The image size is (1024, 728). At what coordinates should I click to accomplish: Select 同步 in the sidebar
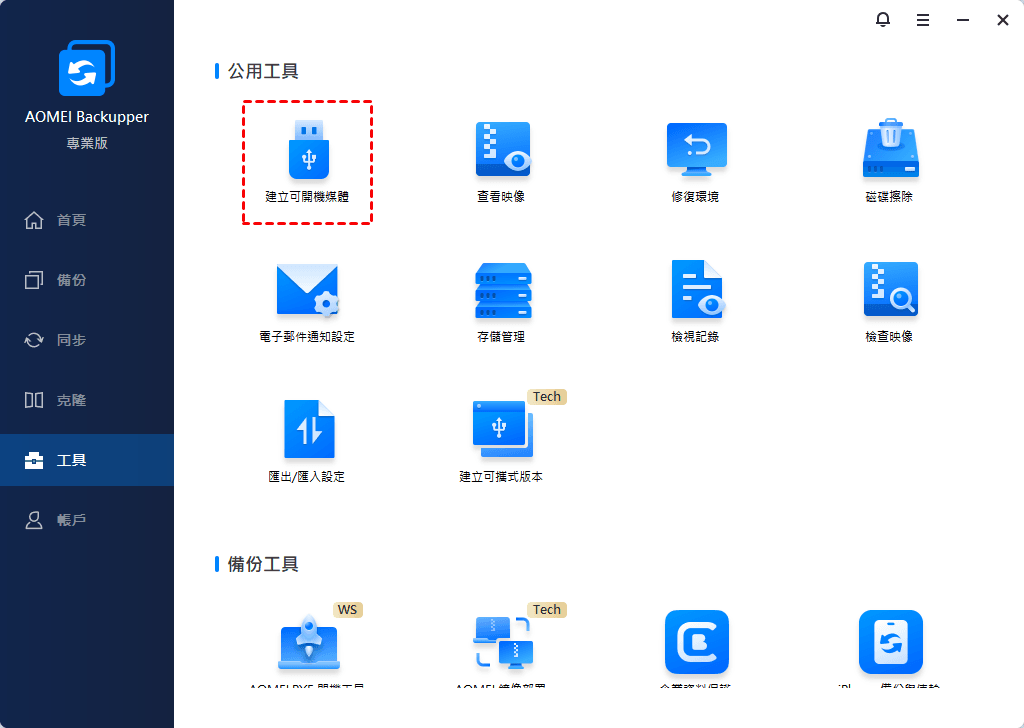click(70, 340)
